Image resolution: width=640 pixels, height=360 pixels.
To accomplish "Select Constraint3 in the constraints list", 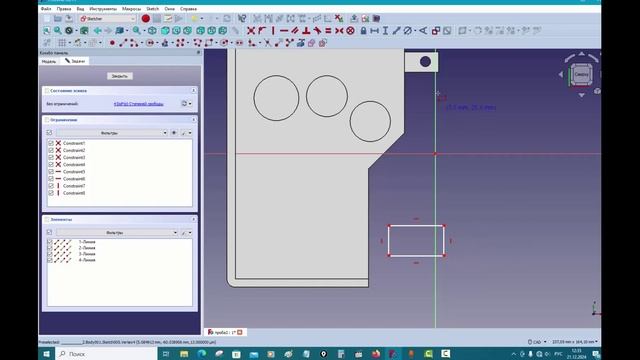I will coord(74,158).
